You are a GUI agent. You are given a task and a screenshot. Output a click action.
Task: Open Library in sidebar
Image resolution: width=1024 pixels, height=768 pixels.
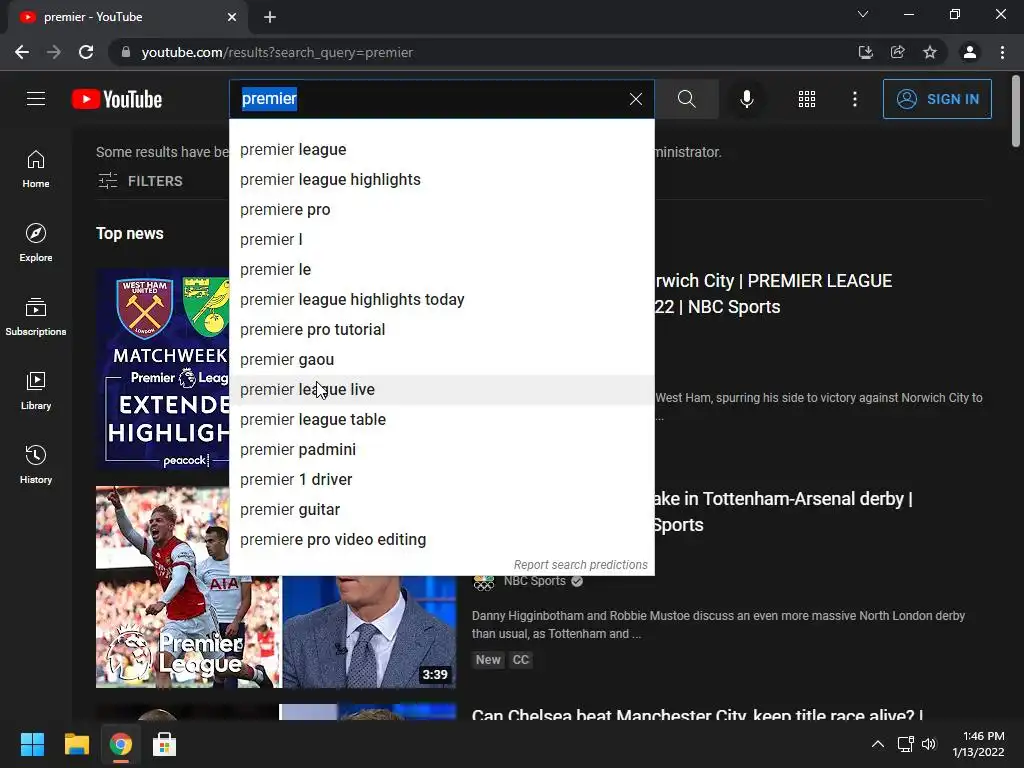pyautogui.click(x=36, y=391)
